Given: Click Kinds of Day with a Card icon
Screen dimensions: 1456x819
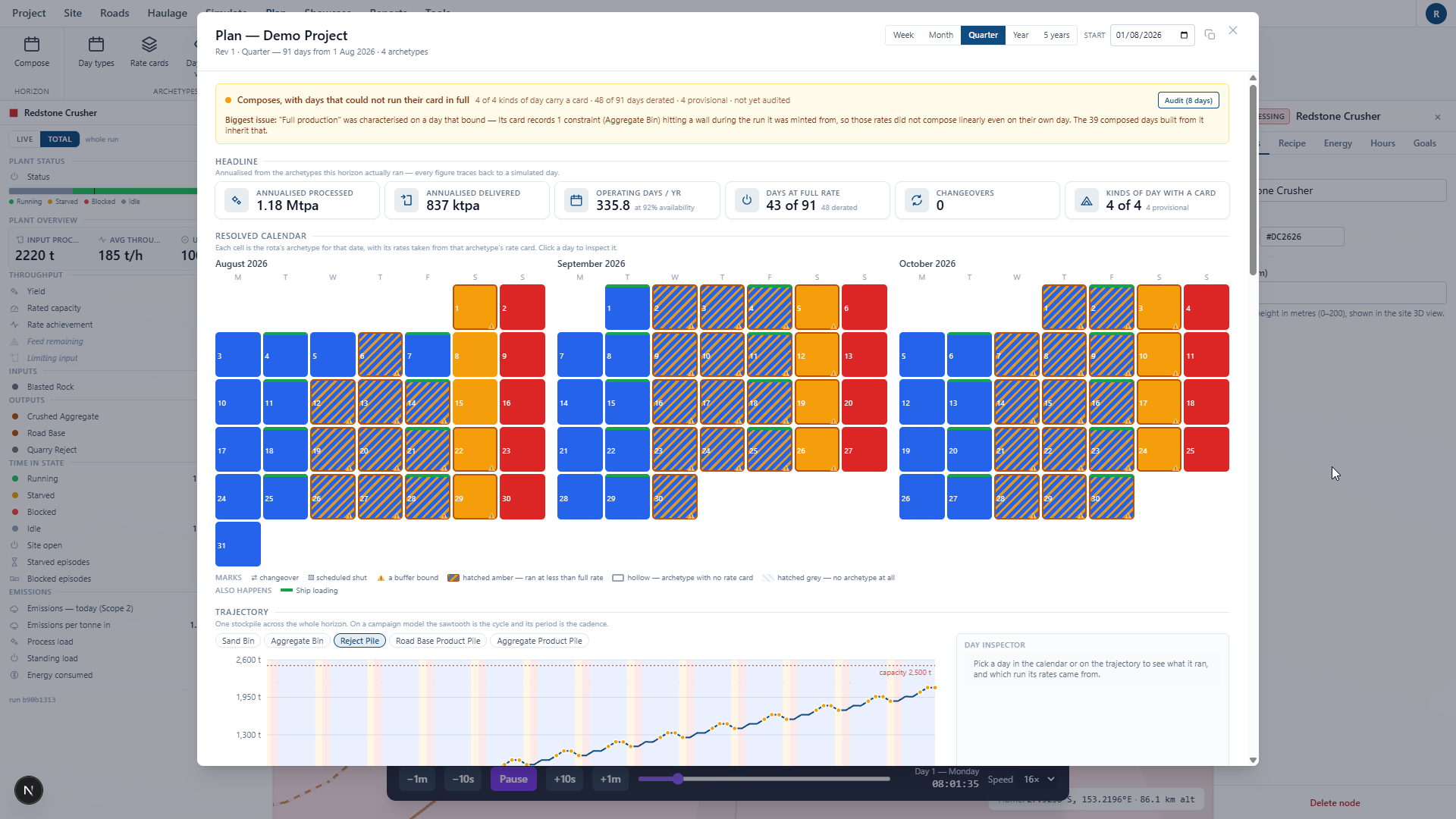Looking at the screenshot, I should [x=1087, y=200].
